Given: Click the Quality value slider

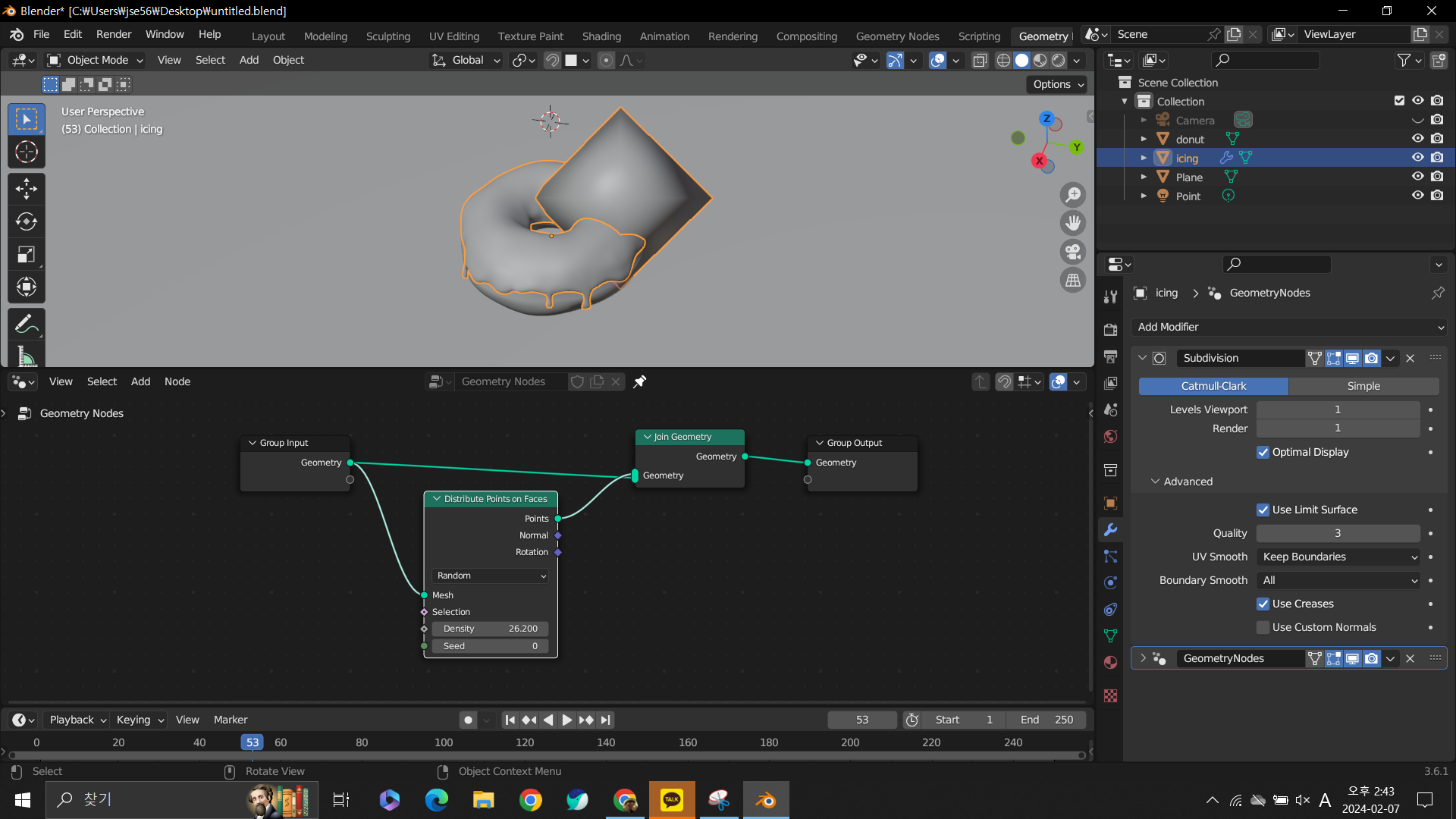Looking at the screenshot, I should click(1338, 533).
